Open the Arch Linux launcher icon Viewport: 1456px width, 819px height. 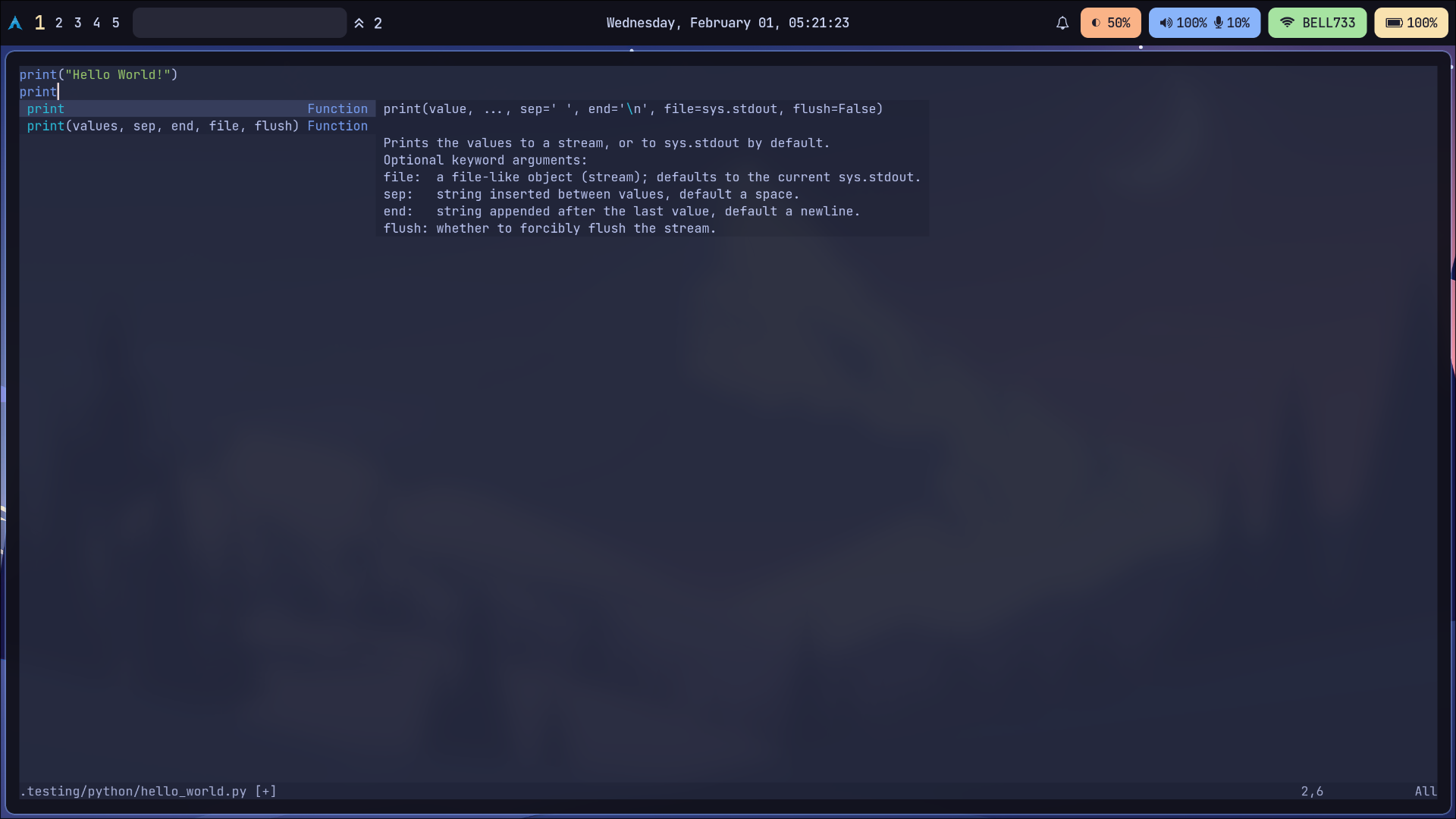[15, 24]
